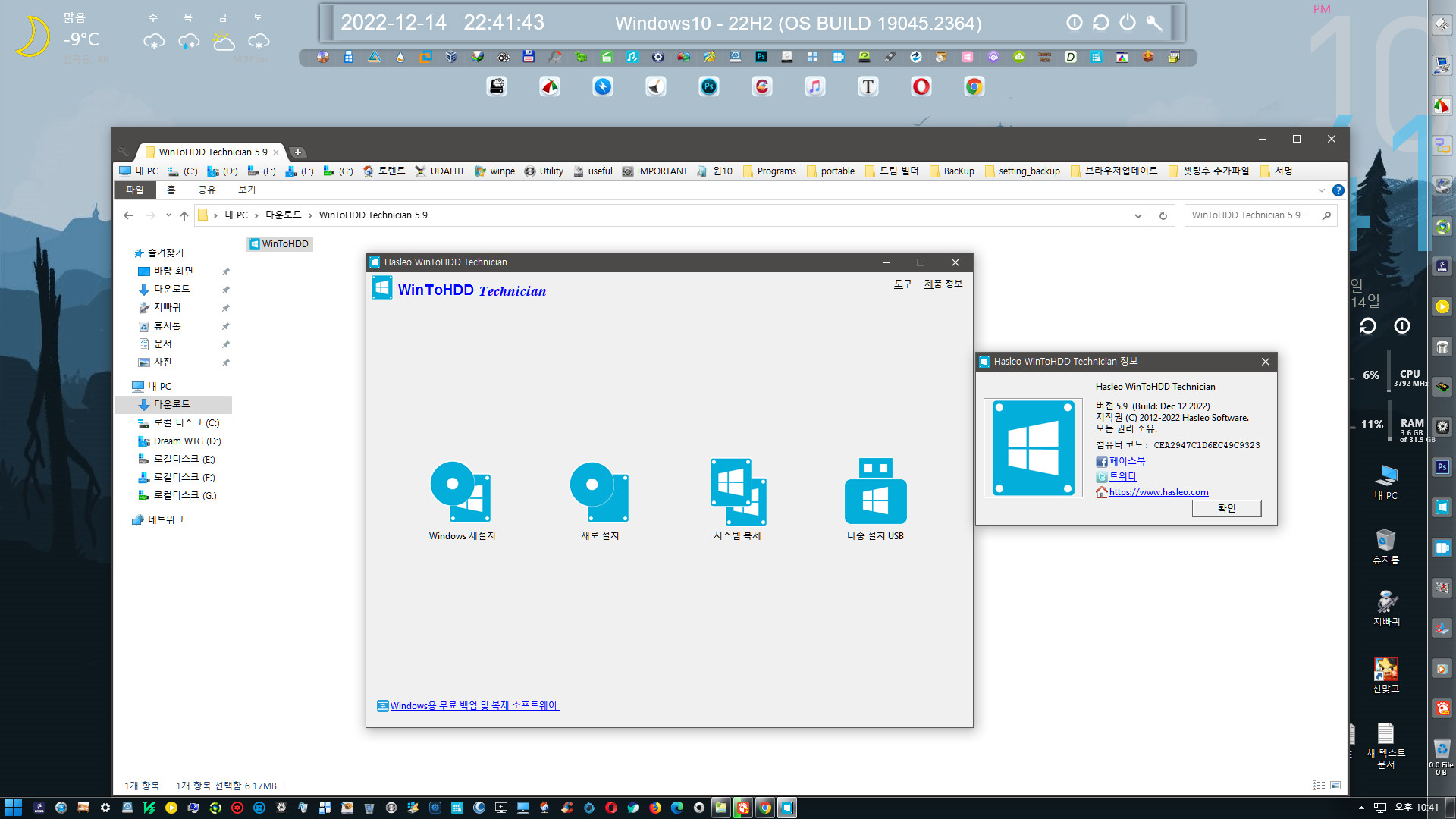The width and height of the screenshot is (1456, 819).
Task: Open the 새로 설치 (New install) option
Action: point(600,499)
